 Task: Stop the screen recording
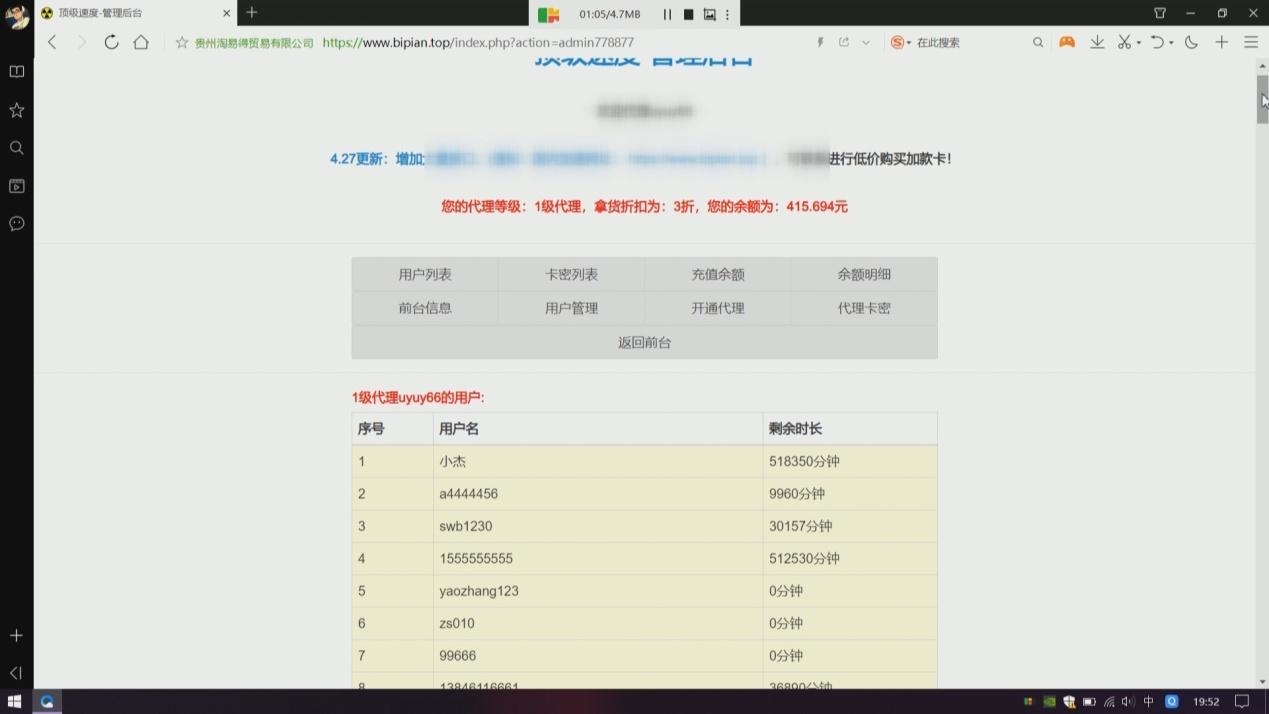click(x=688, y=14)
